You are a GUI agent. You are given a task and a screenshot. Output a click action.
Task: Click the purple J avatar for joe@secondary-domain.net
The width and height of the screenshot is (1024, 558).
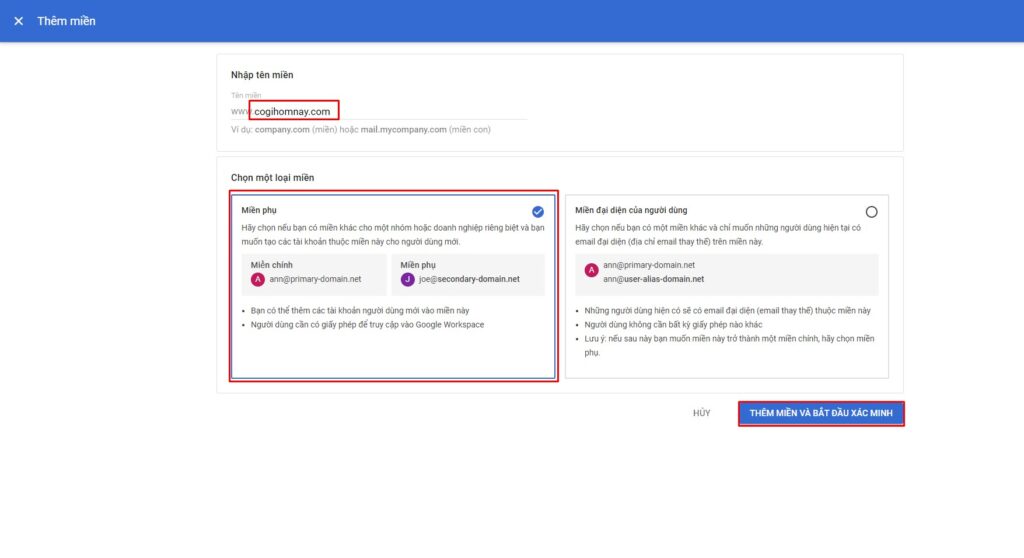407,279
